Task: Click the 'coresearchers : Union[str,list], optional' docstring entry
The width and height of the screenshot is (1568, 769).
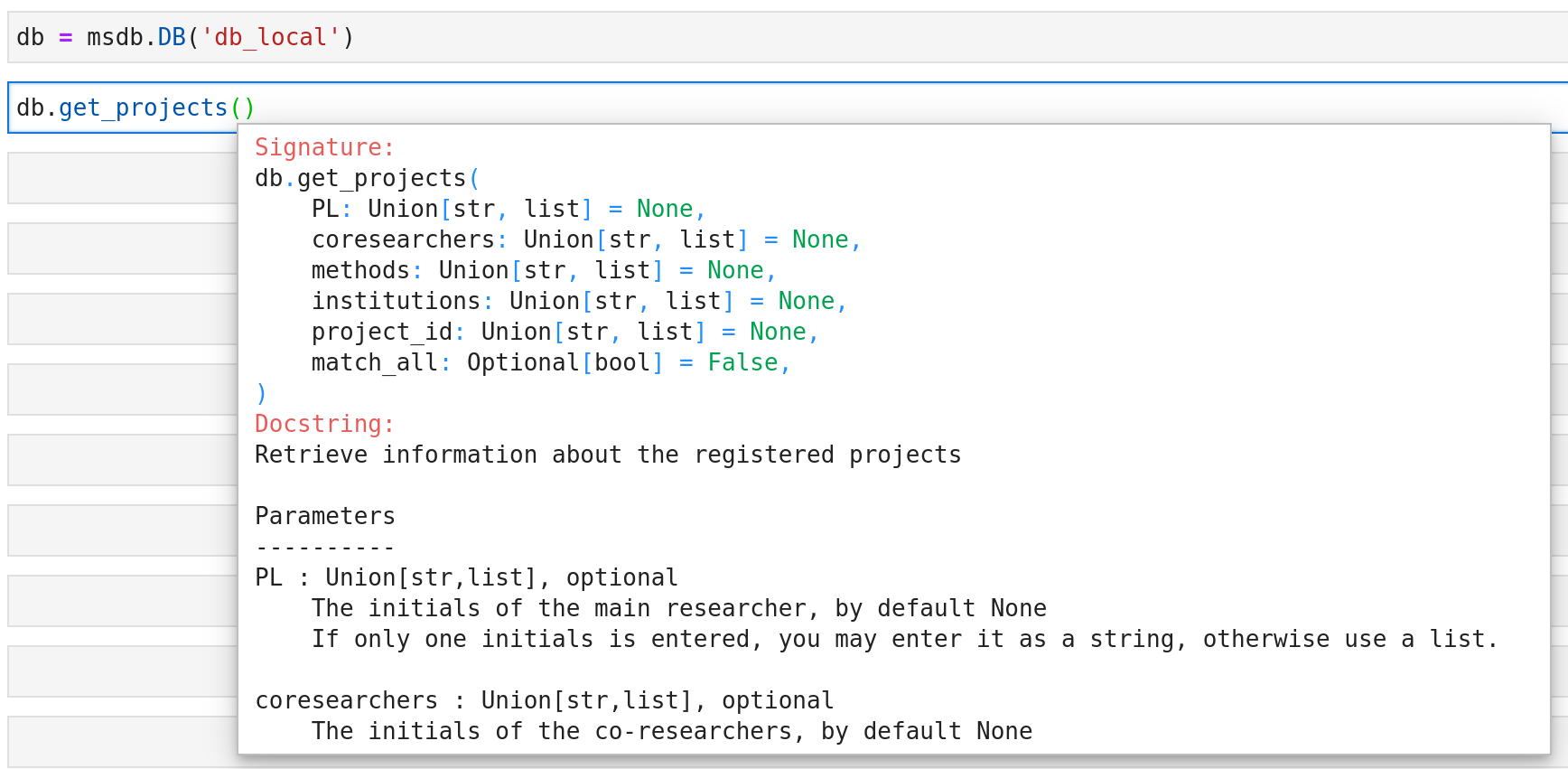Action: pos(544,700)
